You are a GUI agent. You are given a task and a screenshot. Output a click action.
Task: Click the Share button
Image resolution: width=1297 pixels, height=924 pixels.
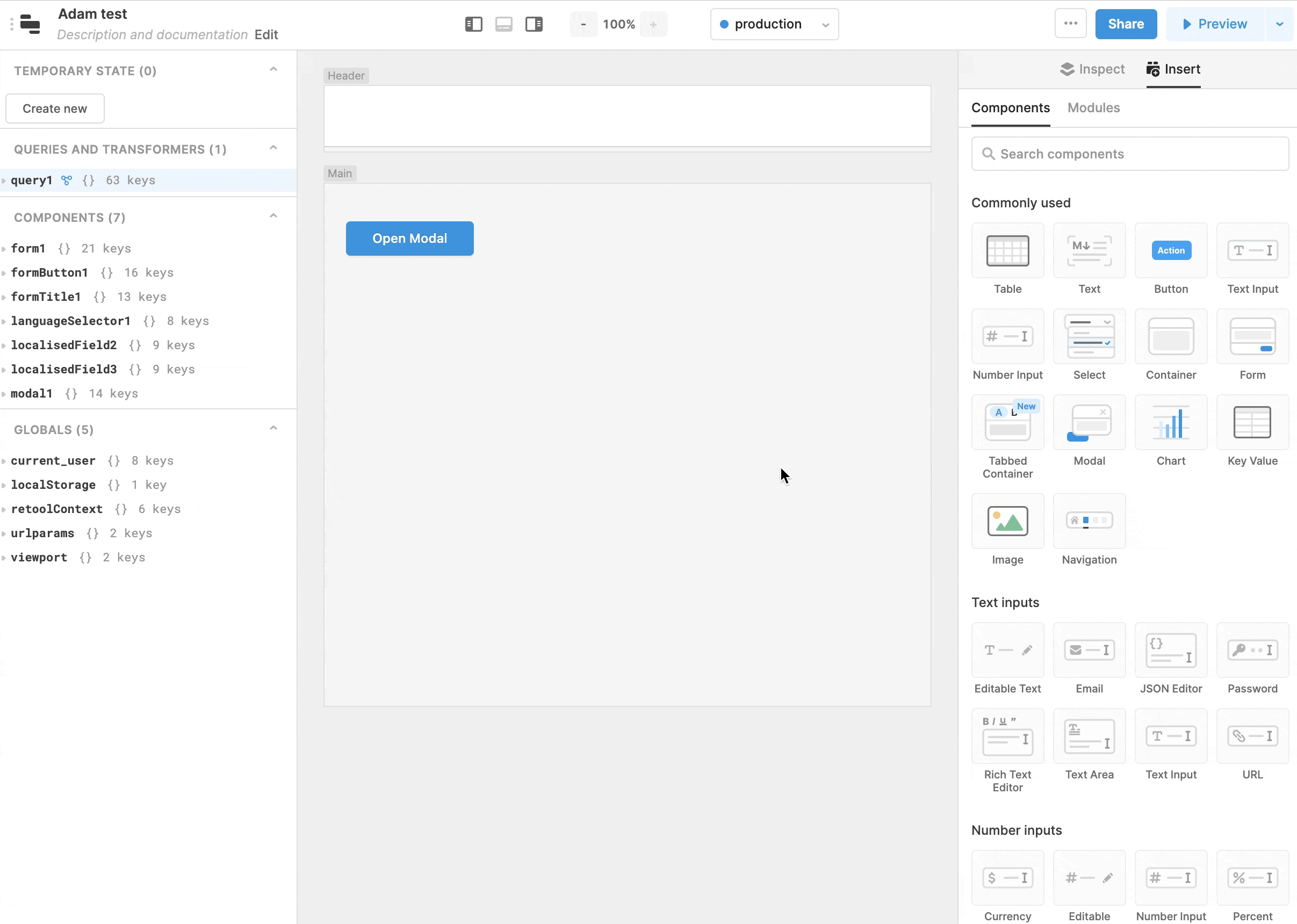point(1126,24)
